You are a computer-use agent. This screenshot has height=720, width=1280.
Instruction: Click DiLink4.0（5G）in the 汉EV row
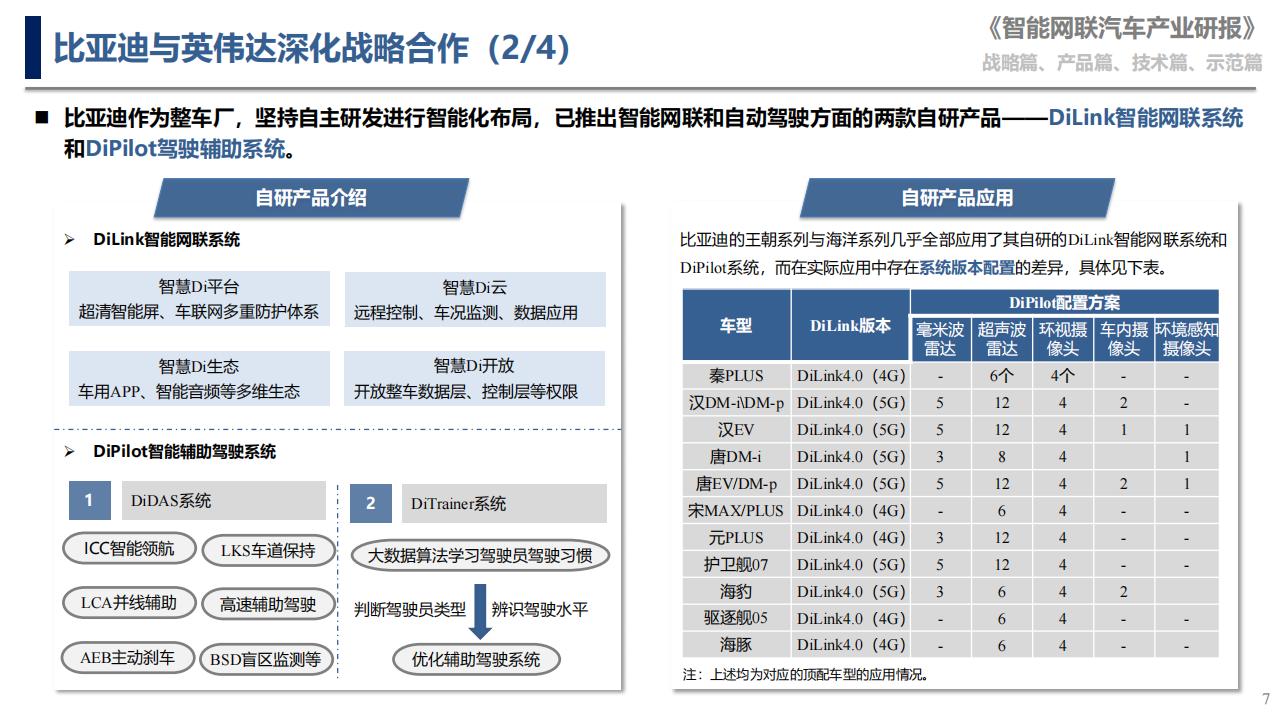[850, 430]
